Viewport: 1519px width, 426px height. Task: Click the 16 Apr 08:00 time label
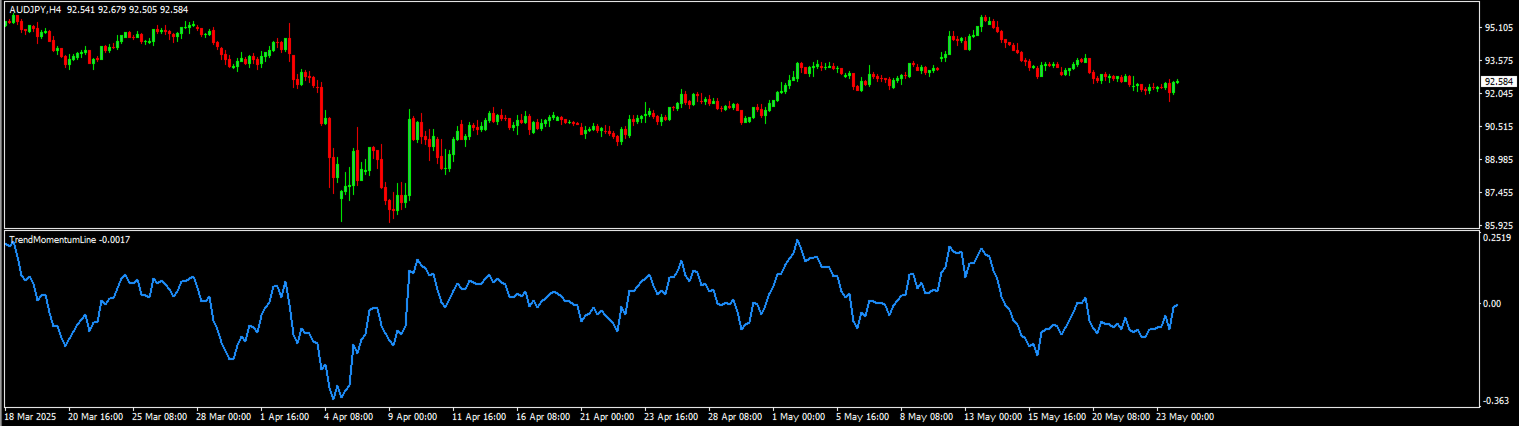(x=544, y=416)
